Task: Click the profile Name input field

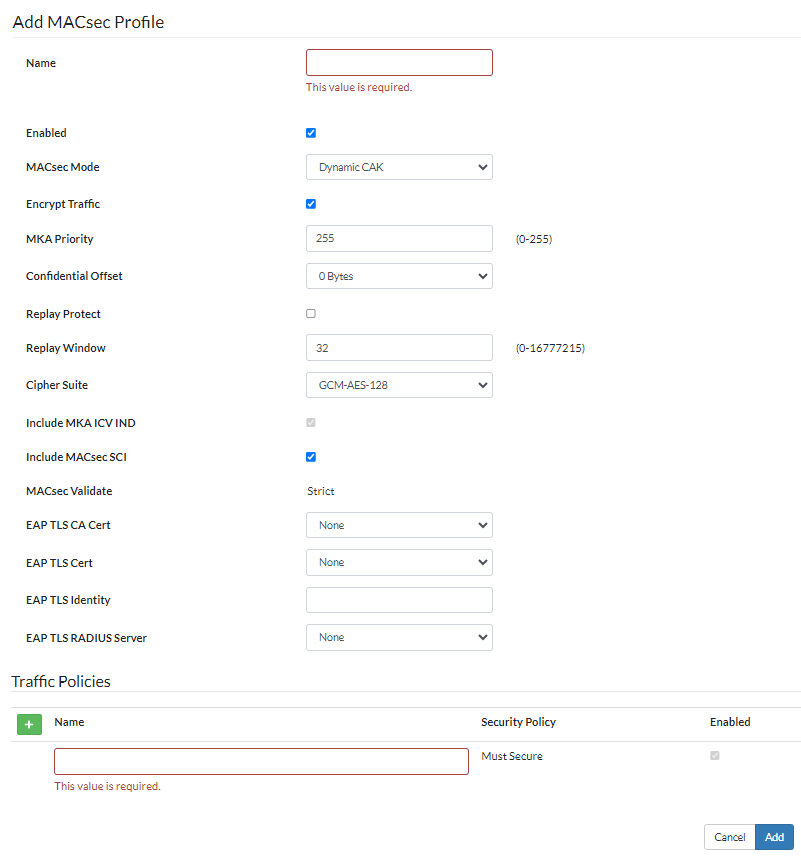Action: tap(399, 63)
